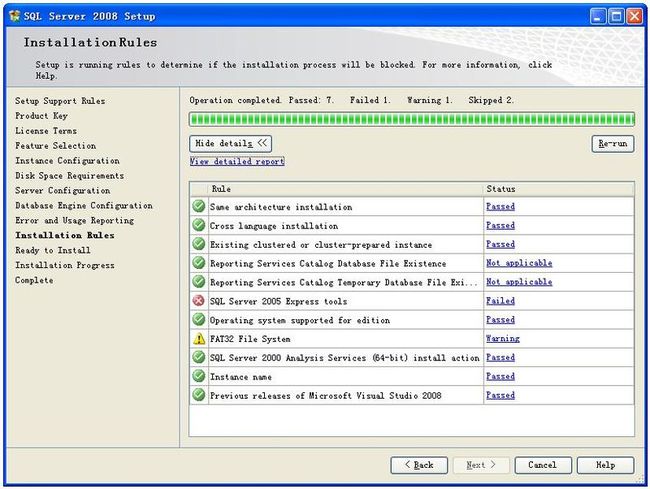Click the Re-run button
Viewport: 650px width, 489px height.
tap(613, 144)
